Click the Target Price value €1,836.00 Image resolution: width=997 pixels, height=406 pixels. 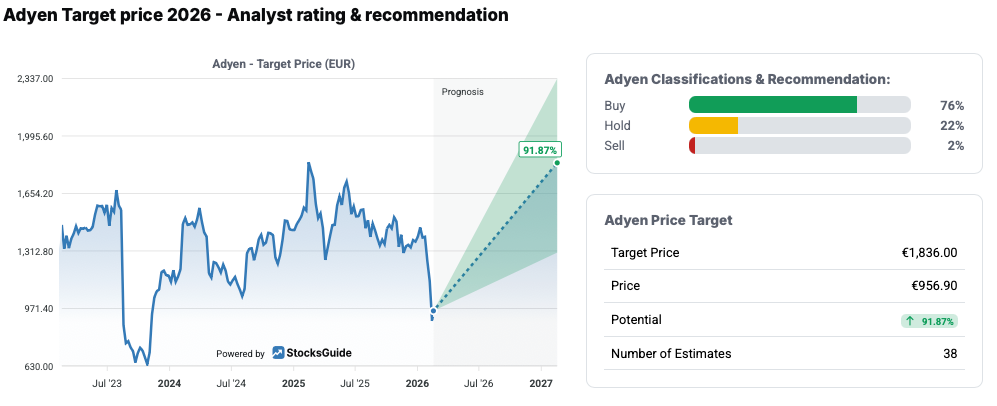tap(929, 253)
